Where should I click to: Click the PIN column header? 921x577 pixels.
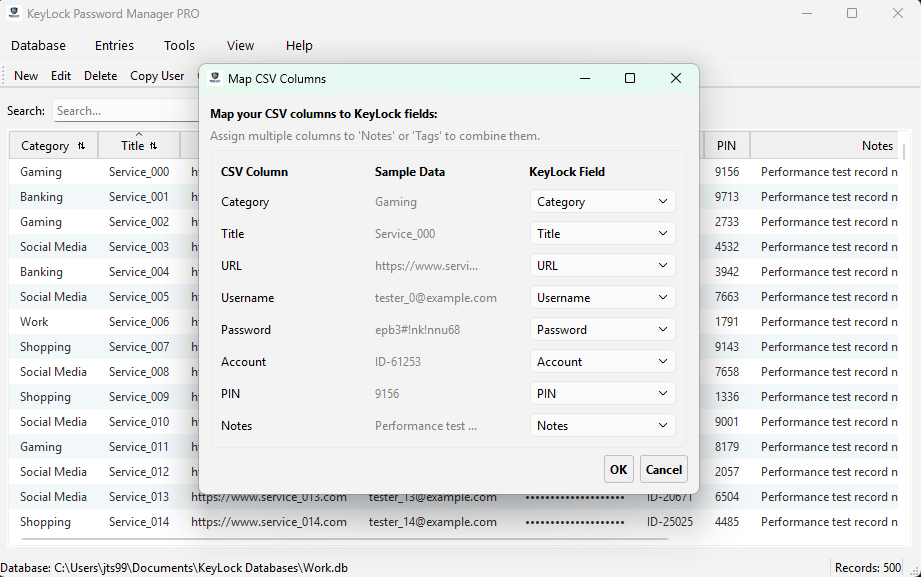coord(727,146)
